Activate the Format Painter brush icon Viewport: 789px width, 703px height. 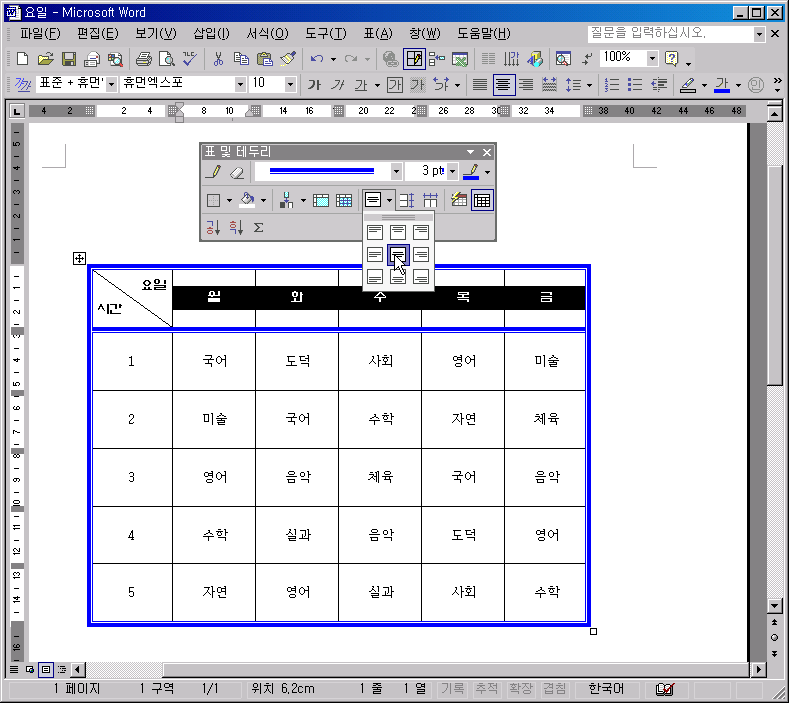[288, 59]
